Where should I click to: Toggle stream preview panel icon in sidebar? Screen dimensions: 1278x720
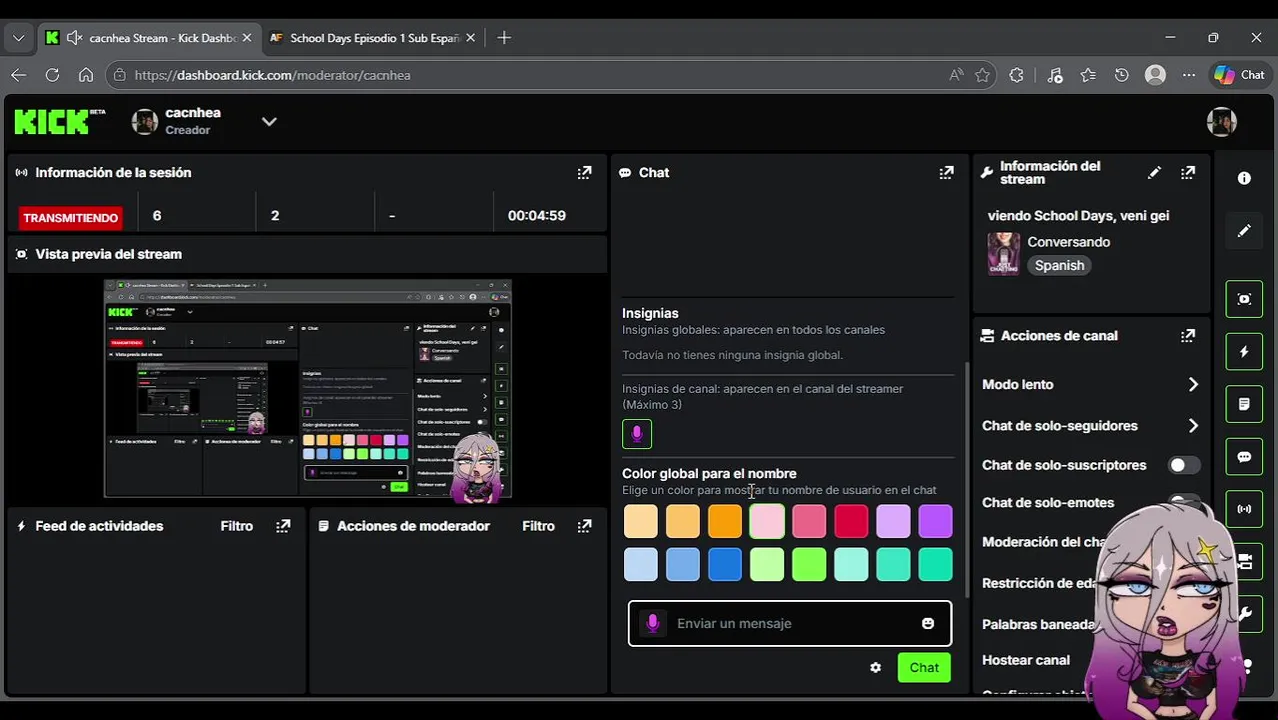(1244, 299)
